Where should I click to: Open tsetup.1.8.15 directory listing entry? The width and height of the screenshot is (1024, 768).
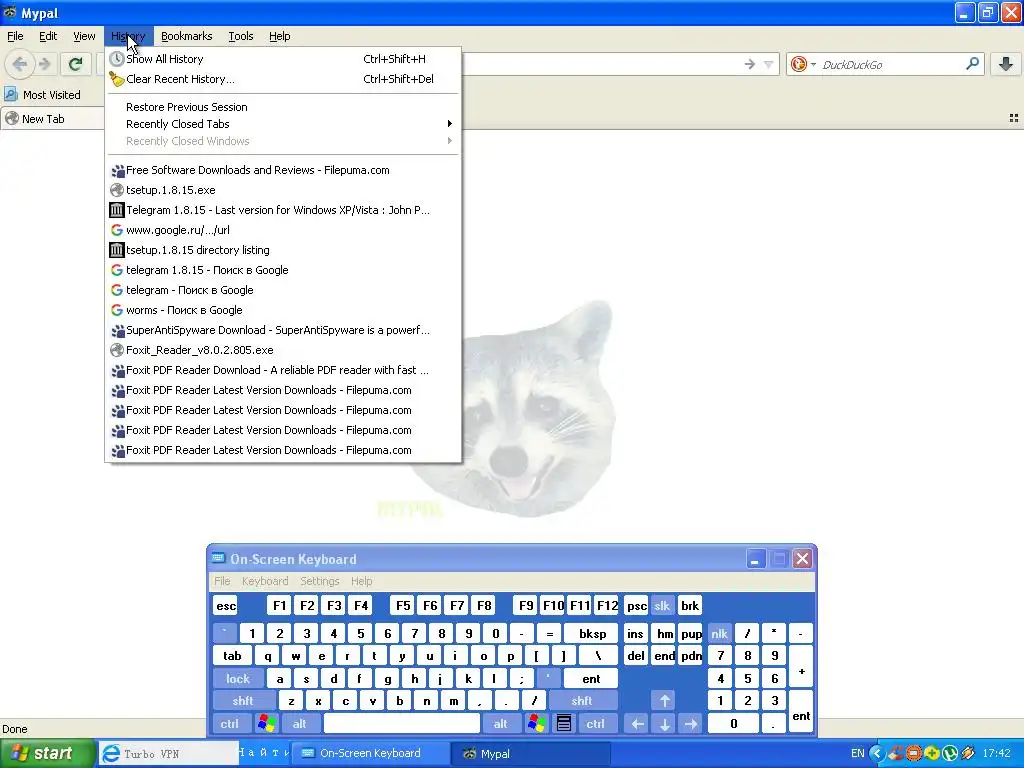(x=283, y=250)
